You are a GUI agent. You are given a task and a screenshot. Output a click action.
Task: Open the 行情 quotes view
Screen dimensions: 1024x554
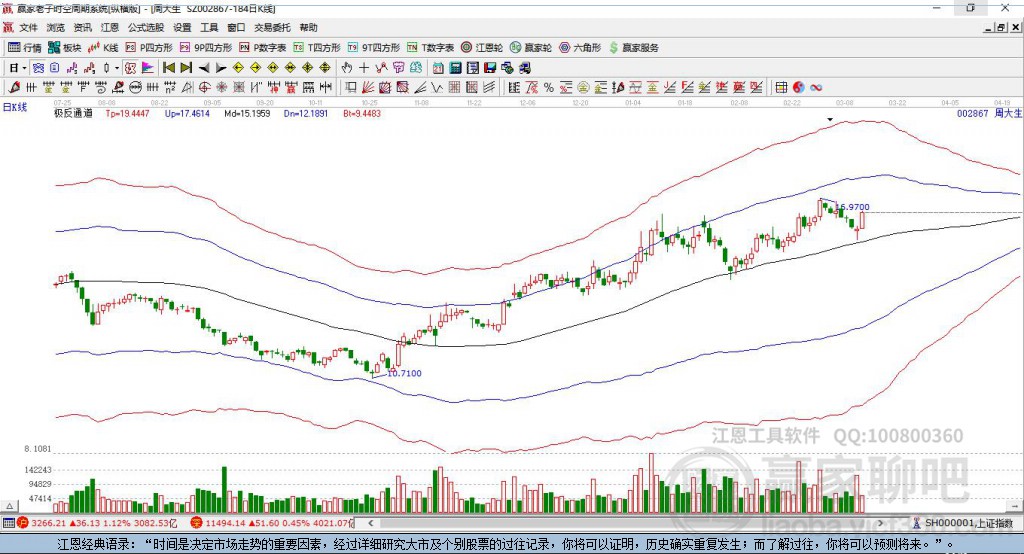[24, 48]
